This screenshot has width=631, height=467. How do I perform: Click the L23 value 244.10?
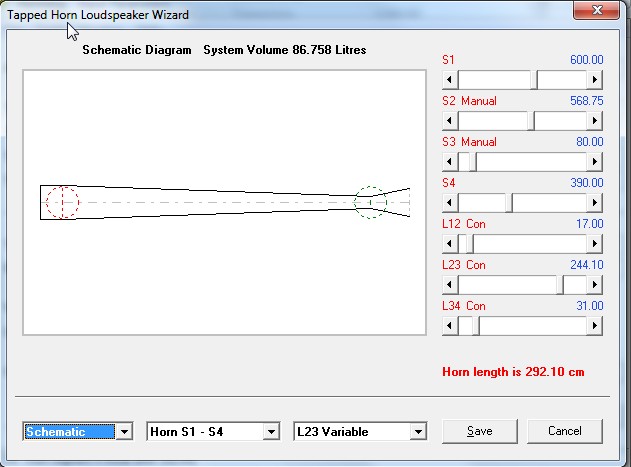586,265
